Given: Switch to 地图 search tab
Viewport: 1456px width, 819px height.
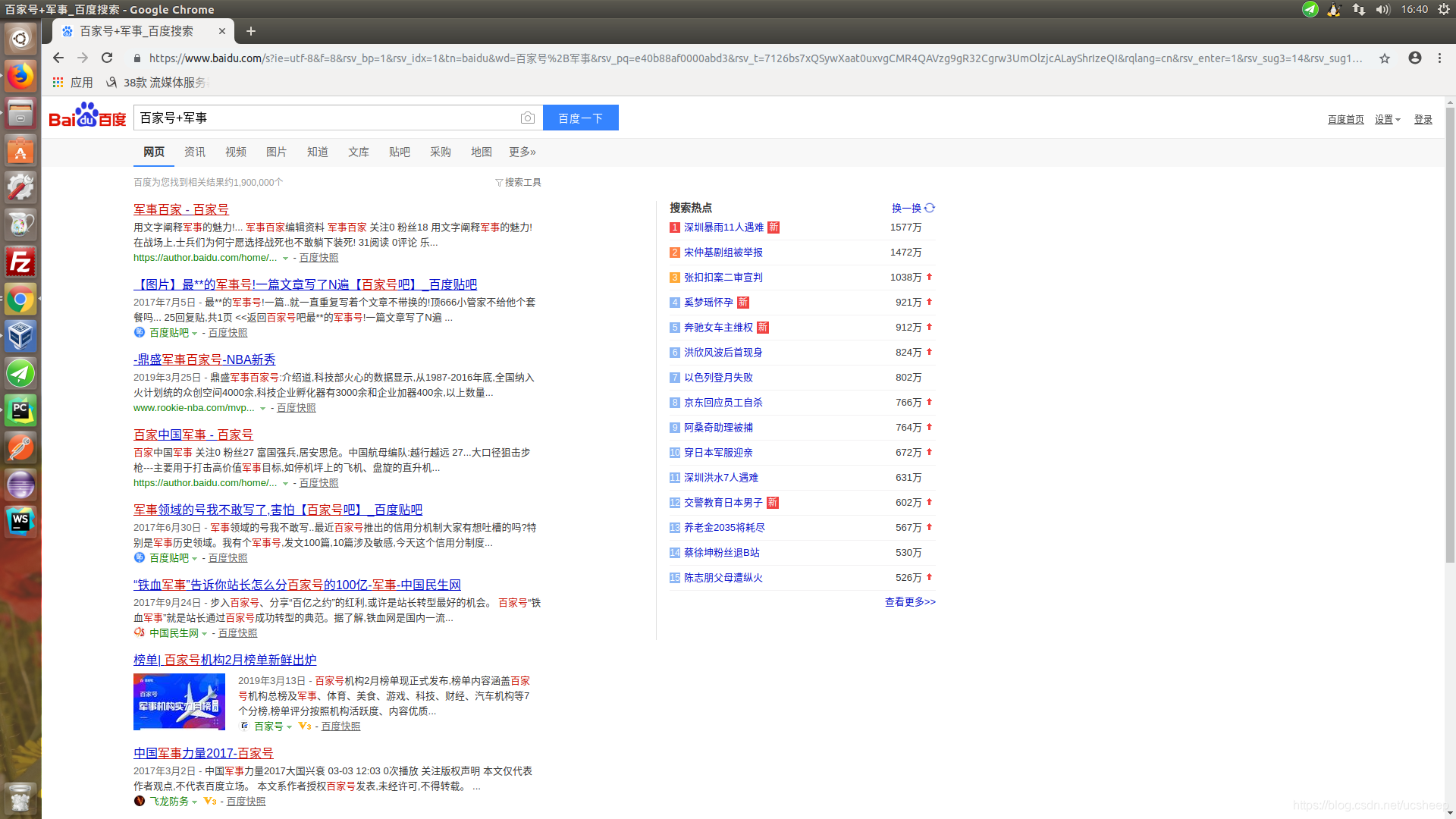Looking at the screenshot, I should (x=482, y=152).
